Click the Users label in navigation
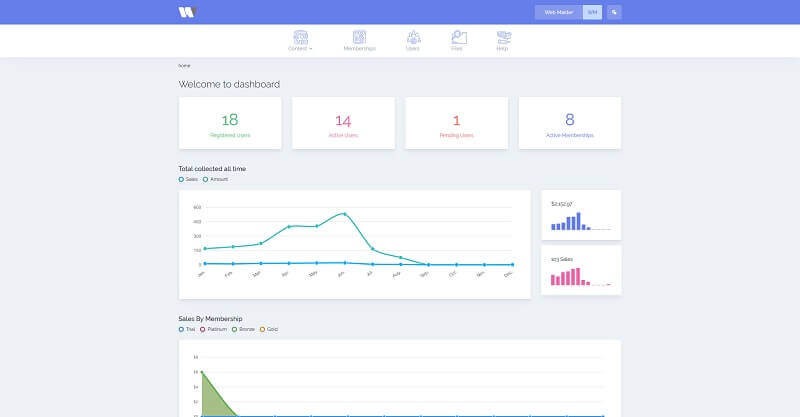The image size is (800, 417). (413, 48)
